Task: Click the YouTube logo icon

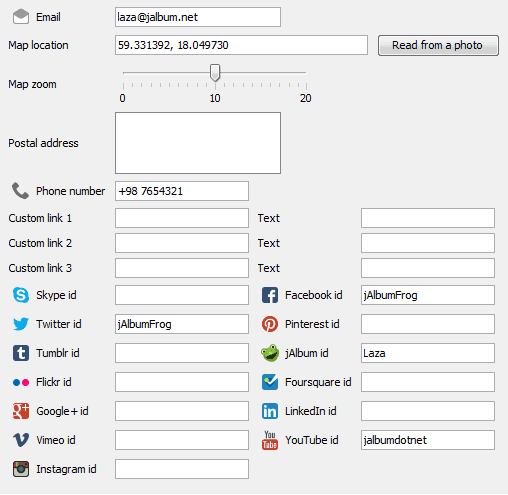Action: click(x=270, y=440)
